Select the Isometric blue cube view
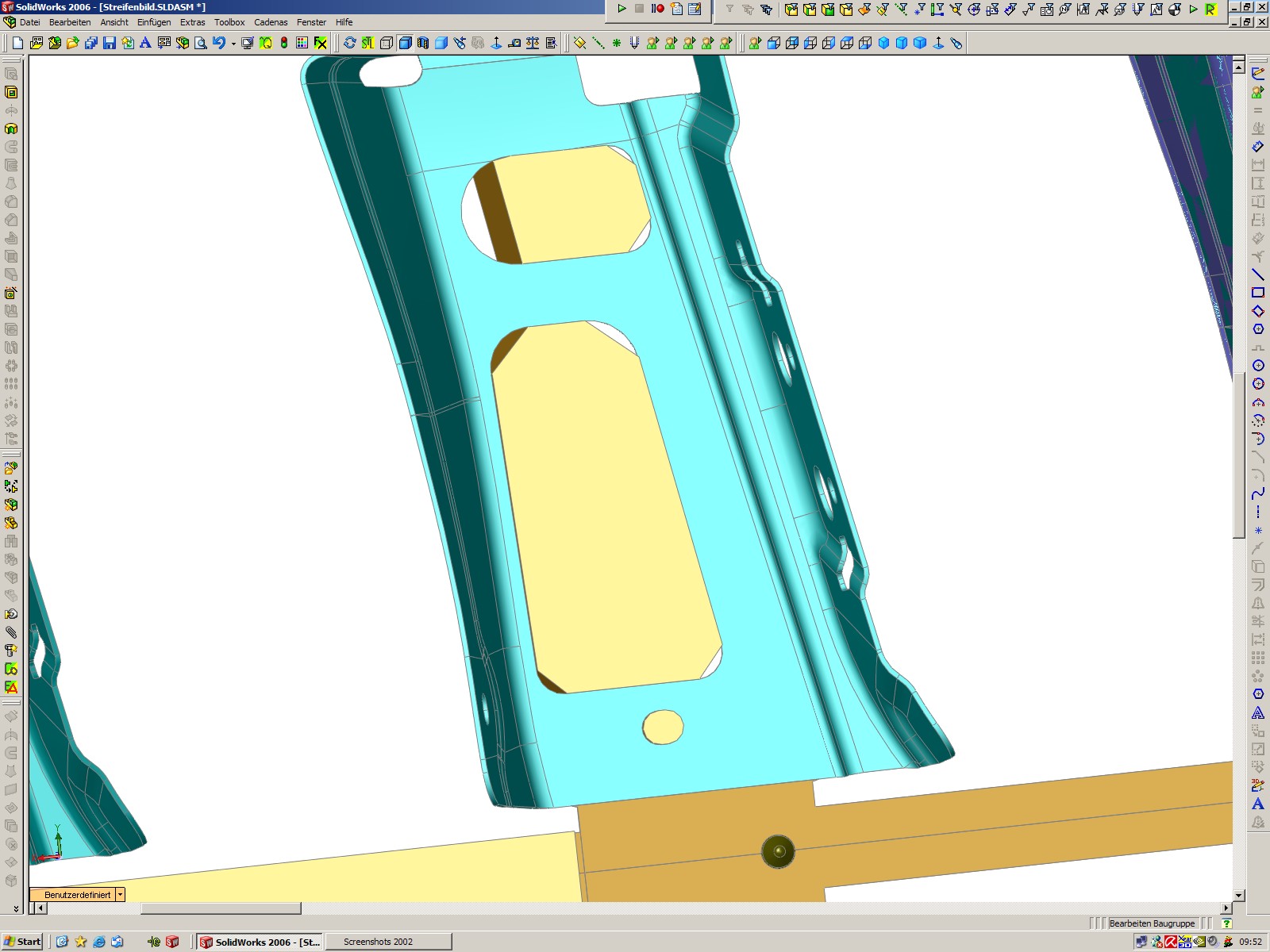Viewport: 1270px width, 952px height. point(883,43)
